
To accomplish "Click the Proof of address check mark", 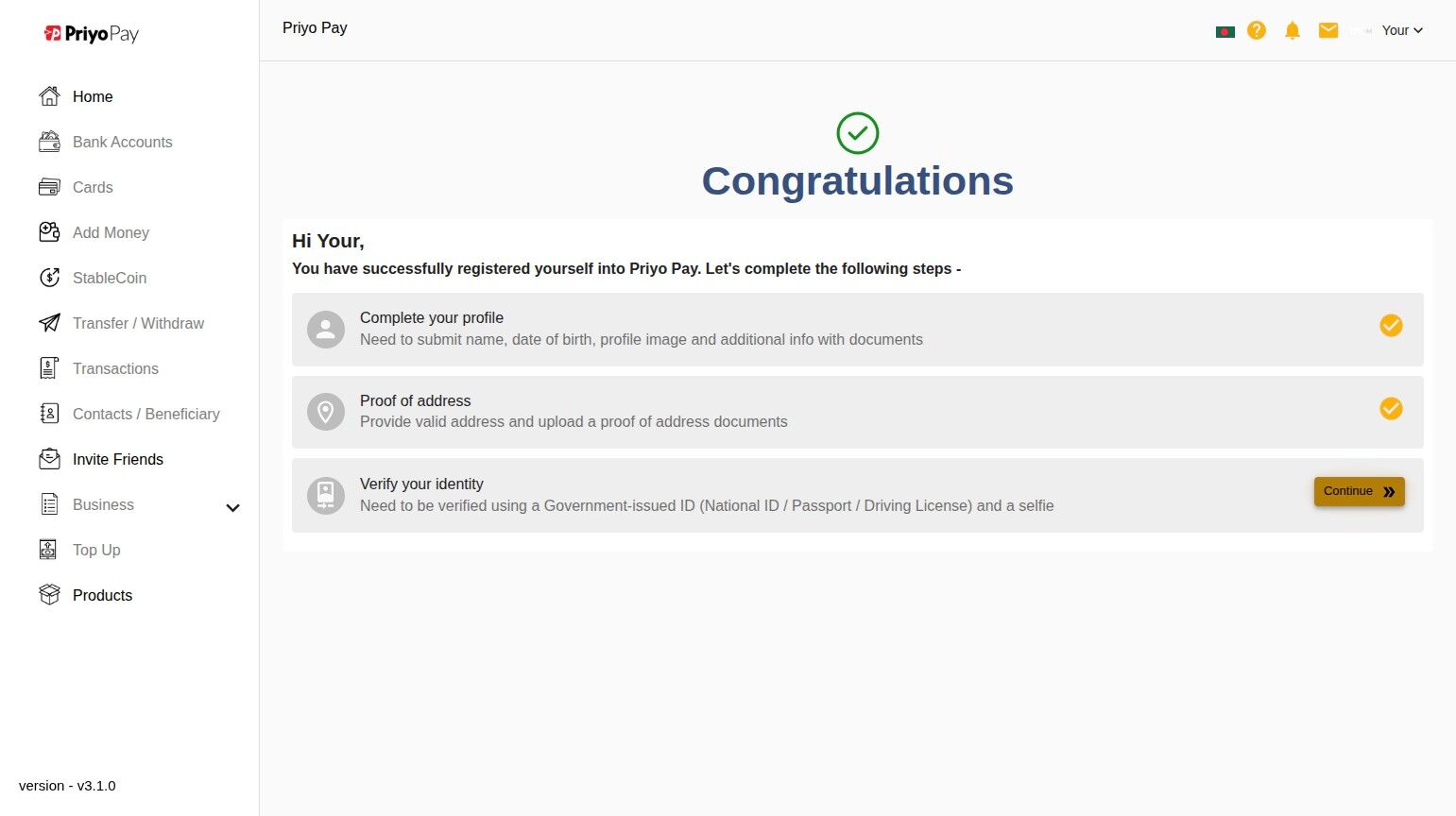I will [x=1390, y=409].
